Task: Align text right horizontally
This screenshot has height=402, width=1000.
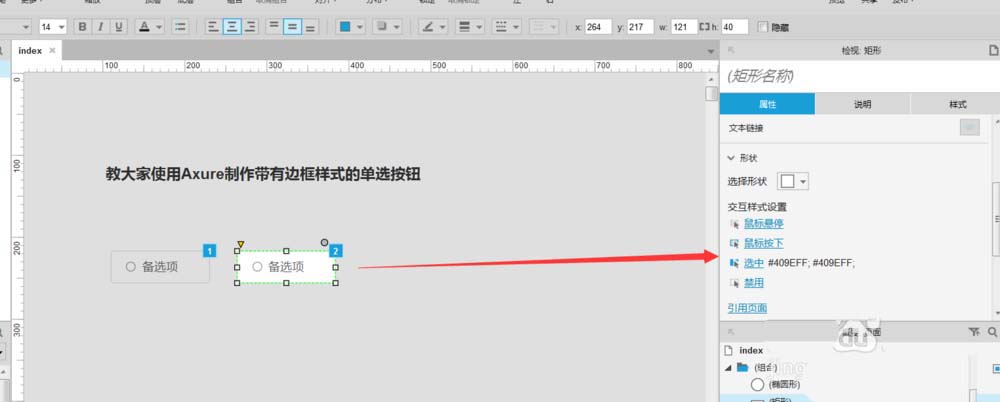Action: pyautogui.click(x=250, y=27)
